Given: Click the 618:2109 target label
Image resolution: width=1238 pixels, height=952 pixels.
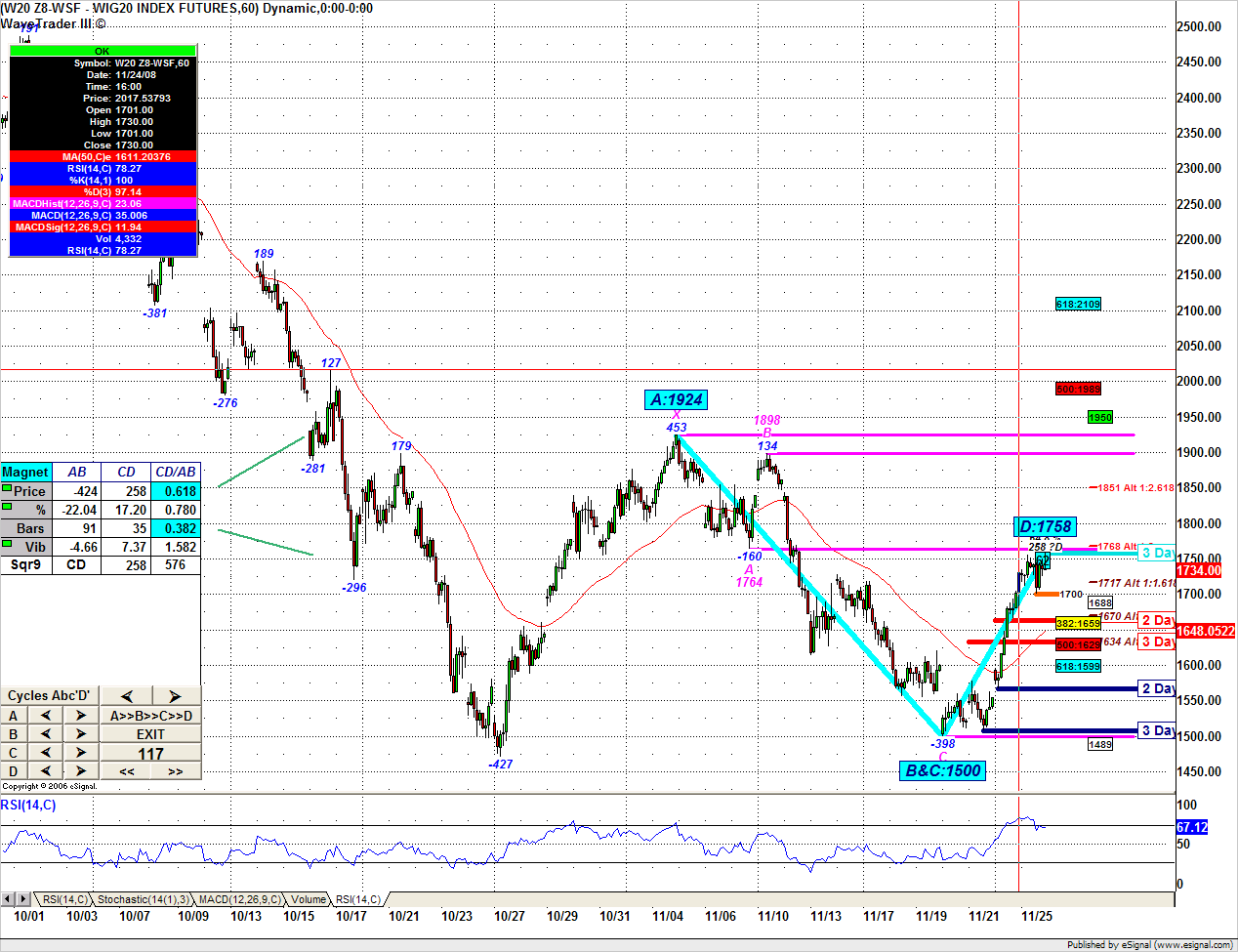Looking at the screenshot, I should click(1078, 305).
